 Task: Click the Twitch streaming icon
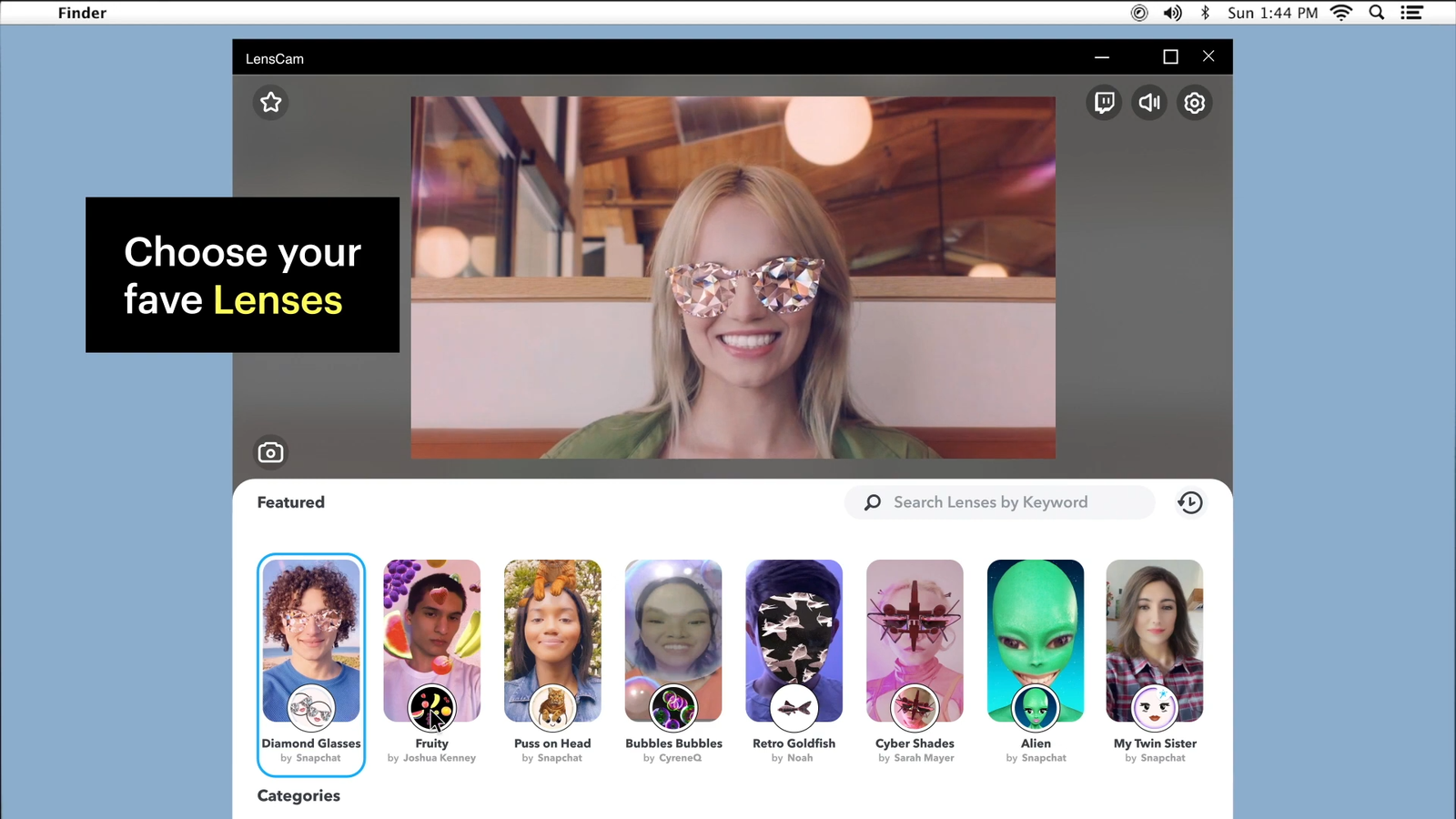click(1104, 102)
